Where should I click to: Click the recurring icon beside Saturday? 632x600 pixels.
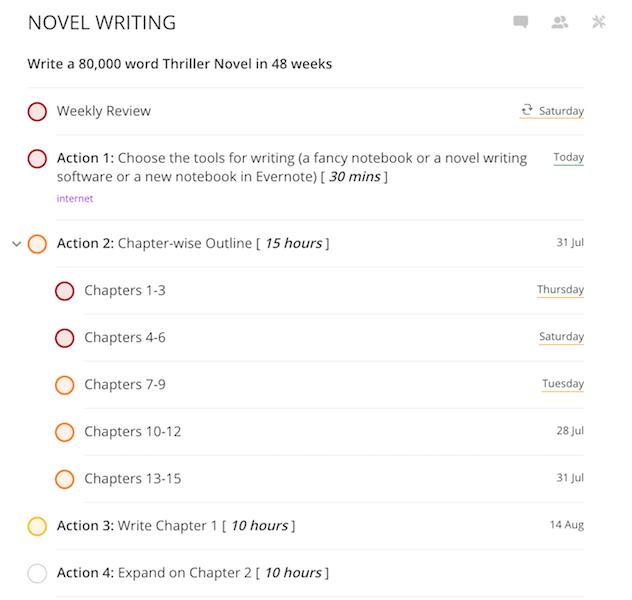pos(527,110)
